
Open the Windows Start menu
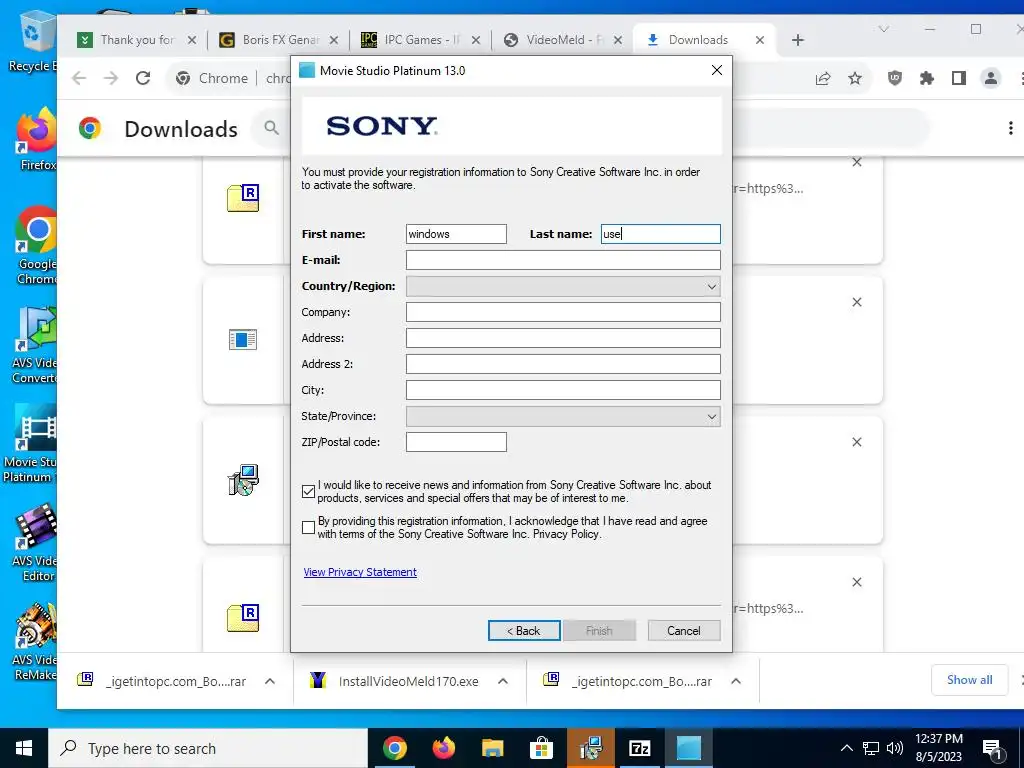click(x=24, y=748)
